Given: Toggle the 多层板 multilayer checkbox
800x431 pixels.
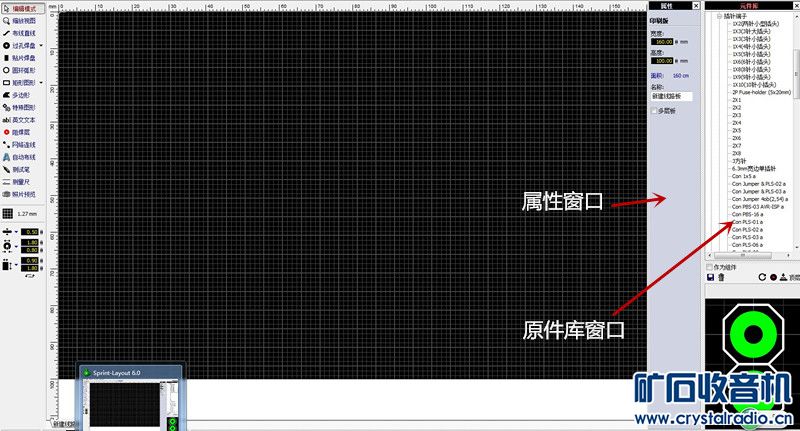Looking at the screenshot, I should (654, 111).
